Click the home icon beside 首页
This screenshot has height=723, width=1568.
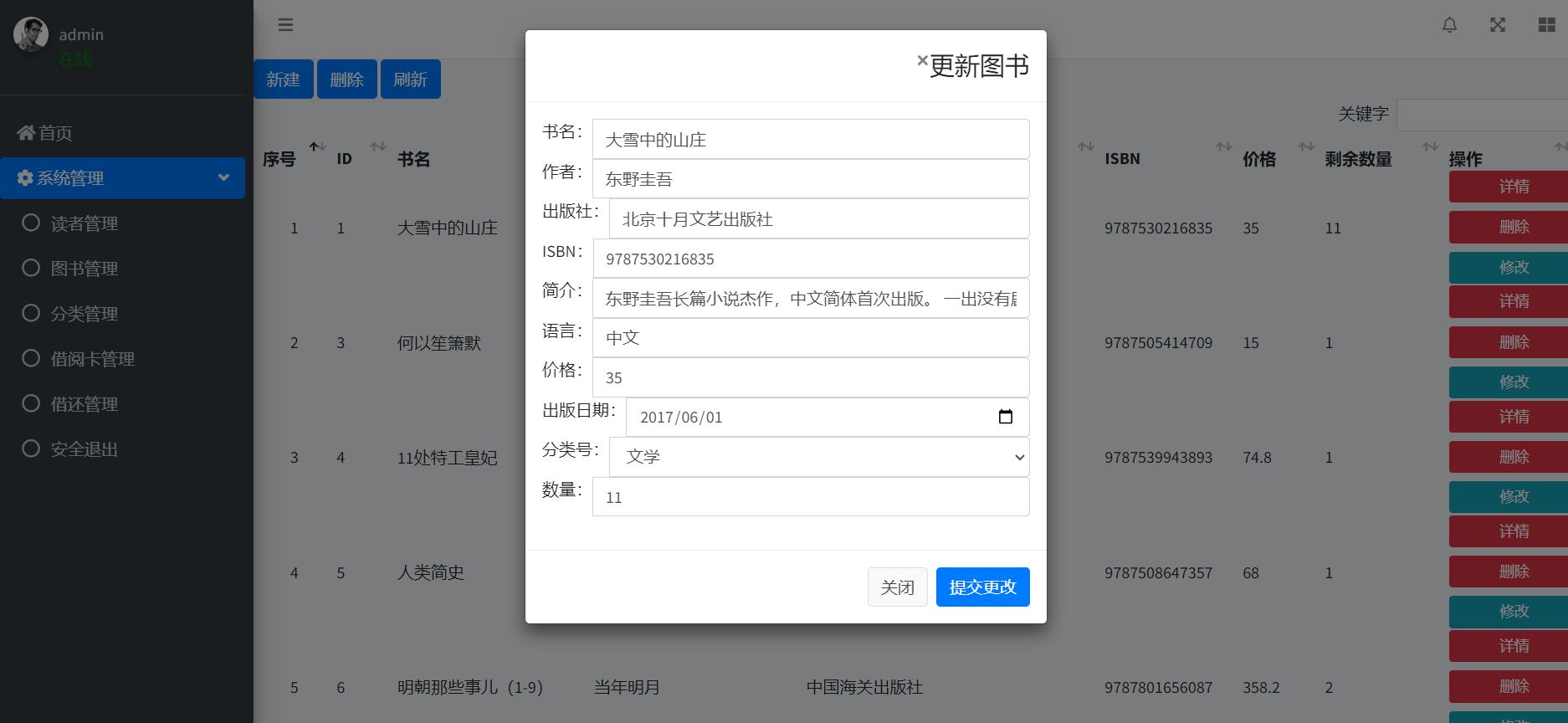[x=26, y=132]
